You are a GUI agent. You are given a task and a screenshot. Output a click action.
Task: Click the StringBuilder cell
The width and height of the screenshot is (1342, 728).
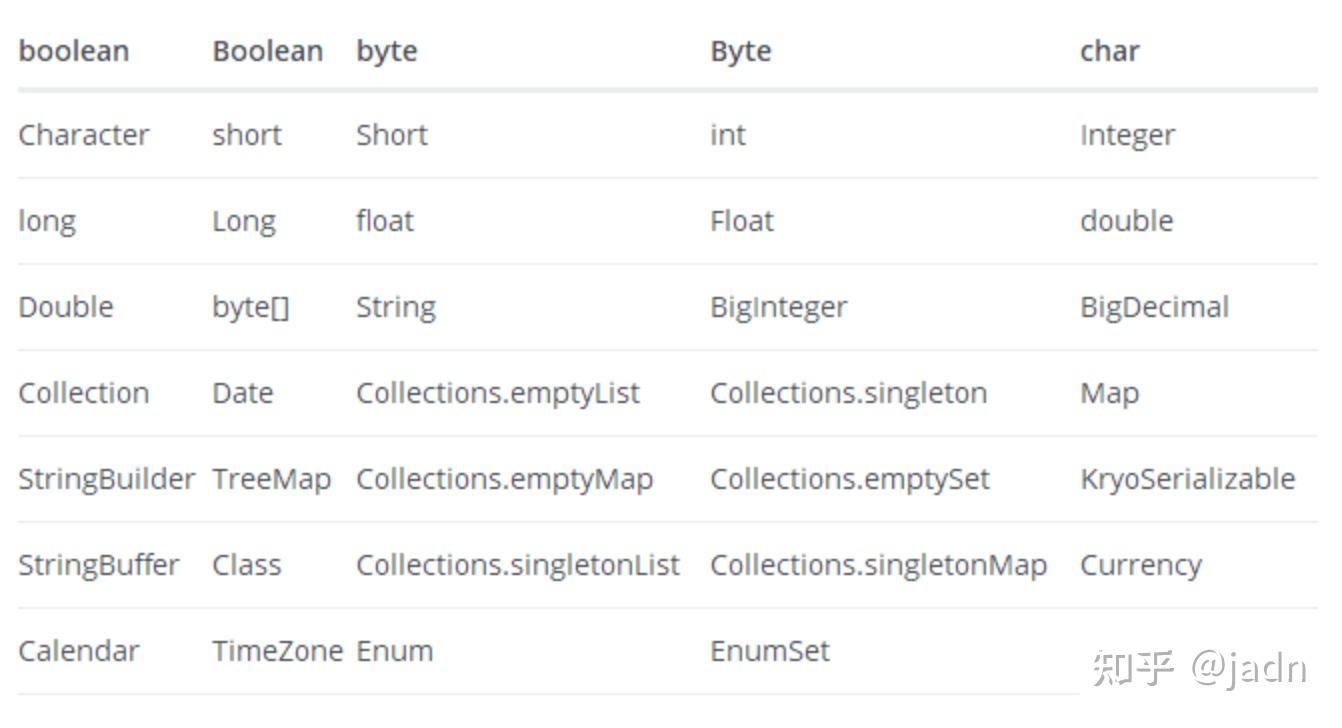106,479
